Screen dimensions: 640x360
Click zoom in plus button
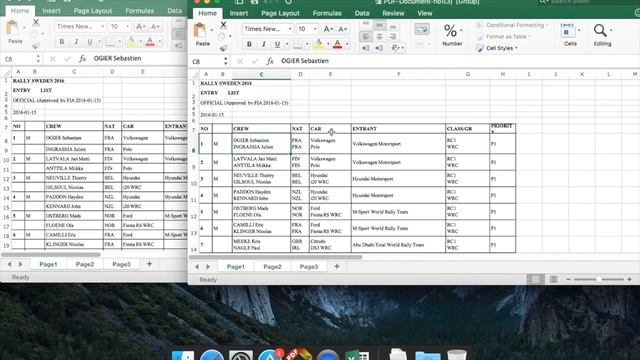tap(629, 280)
